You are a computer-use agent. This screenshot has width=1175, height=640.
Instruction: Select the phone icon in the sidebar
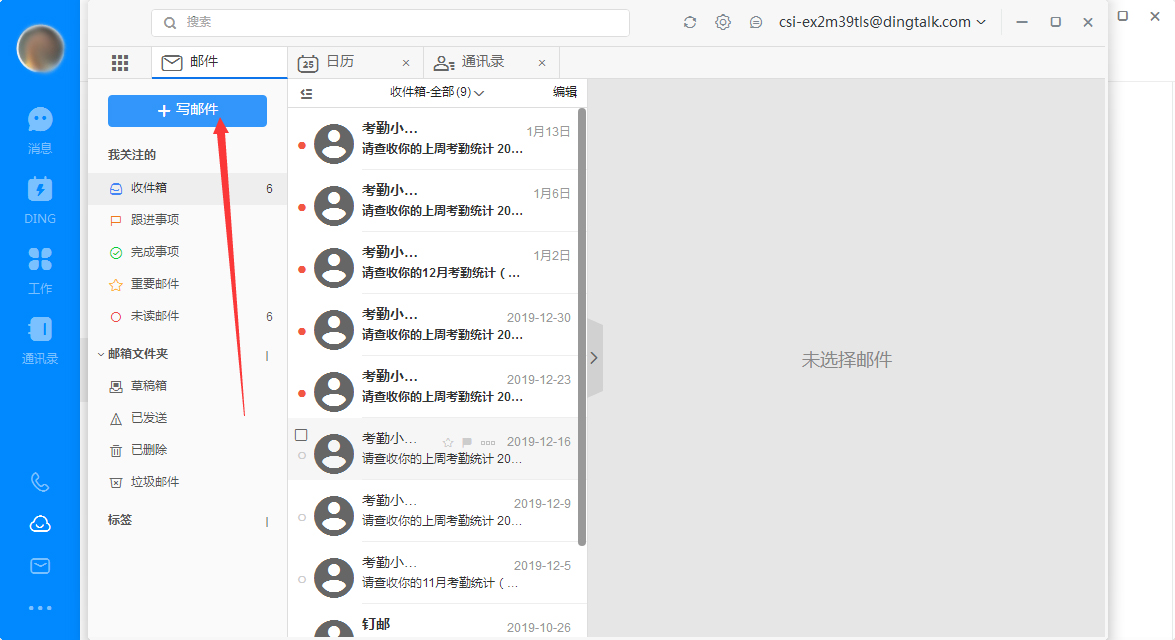40,482
